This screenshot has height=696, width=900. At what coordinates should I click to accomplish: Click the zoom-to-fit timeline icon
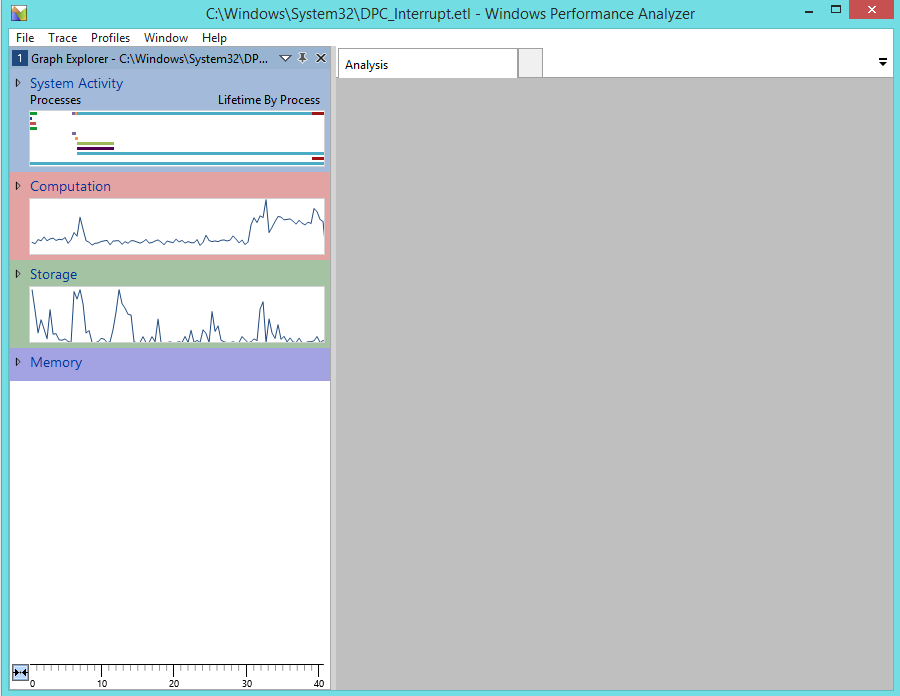click(x=20, y=672)
